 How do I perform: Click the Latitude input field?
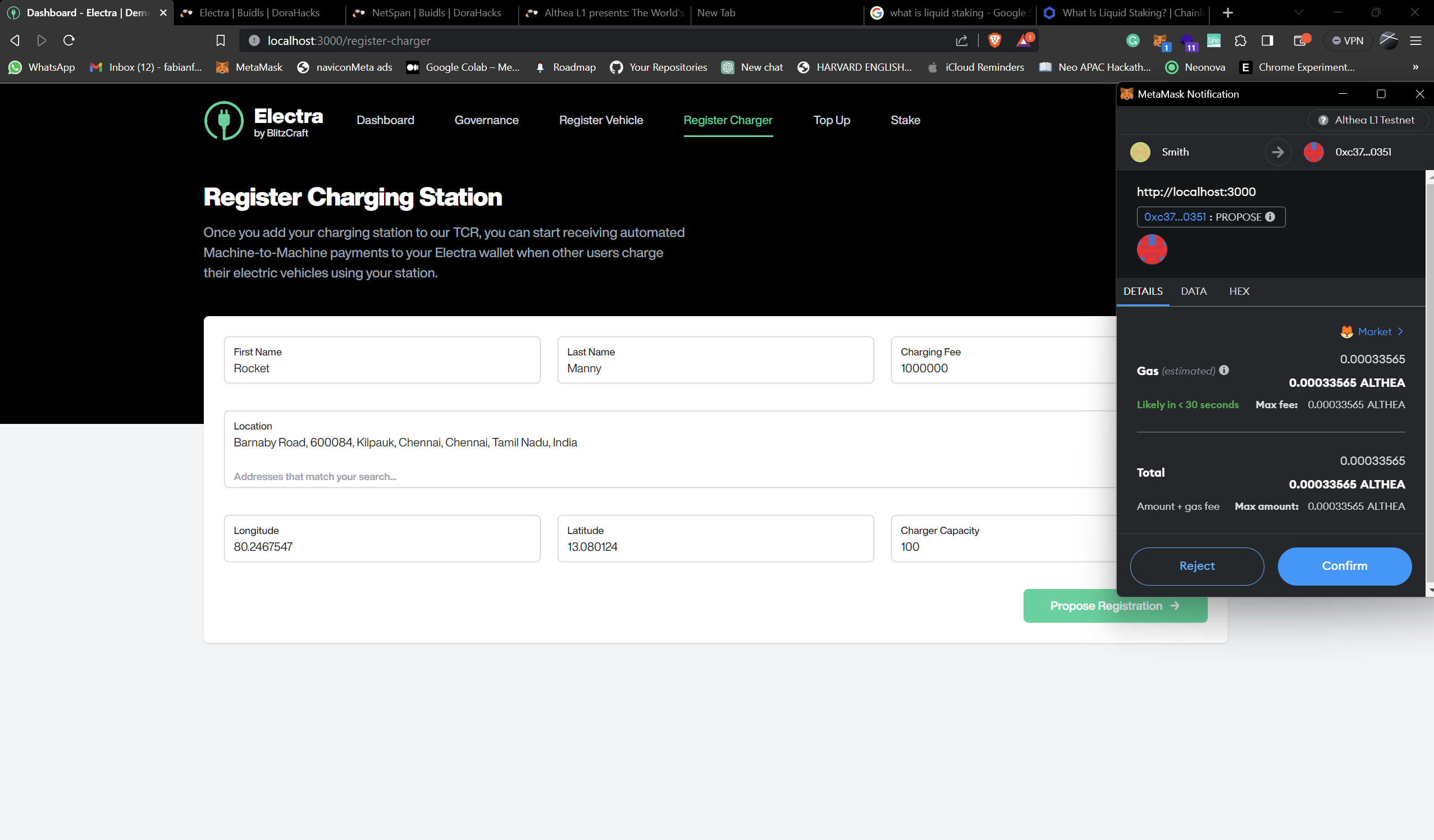pyautogui.click(x=715, y=539)
